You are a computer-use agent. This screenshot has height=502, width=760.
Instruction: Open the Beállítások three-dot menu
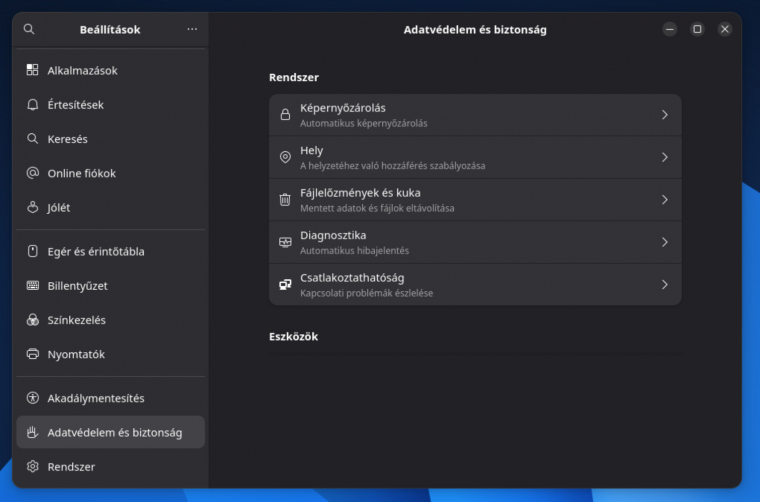click(192, 29)
